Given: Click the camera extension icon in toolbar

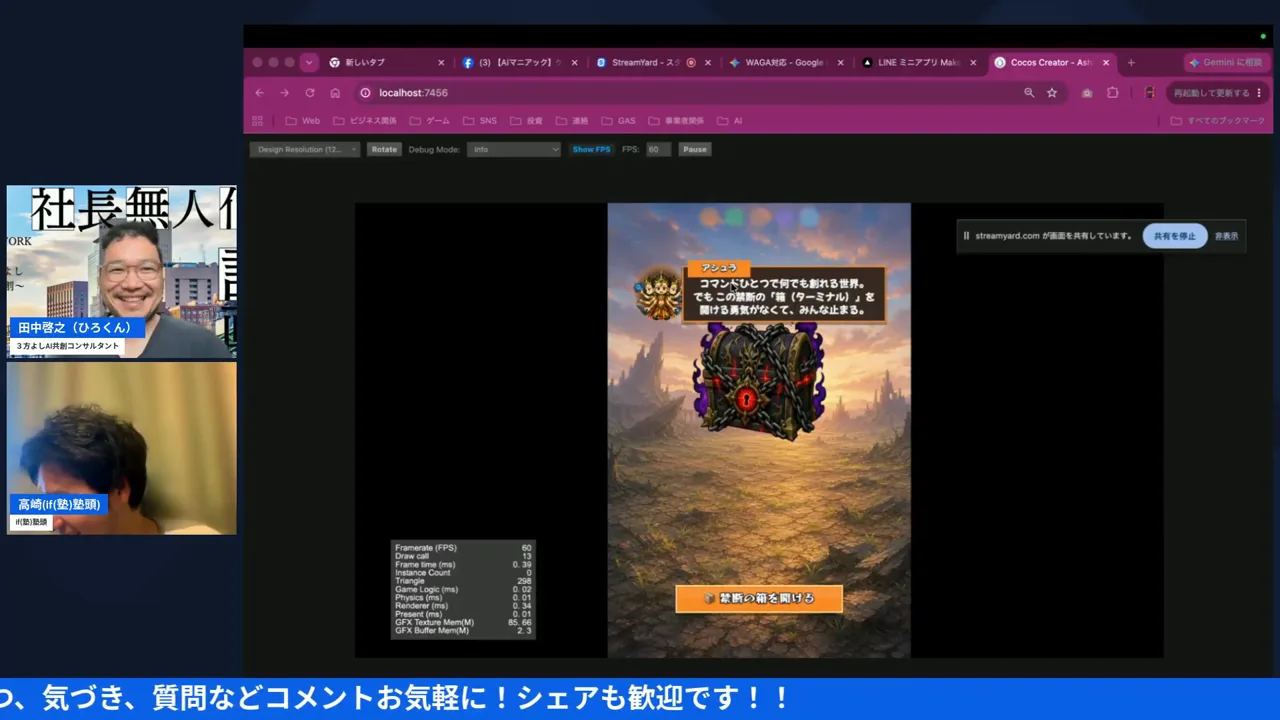Looking at the screenshot, I should point(1087,93).
